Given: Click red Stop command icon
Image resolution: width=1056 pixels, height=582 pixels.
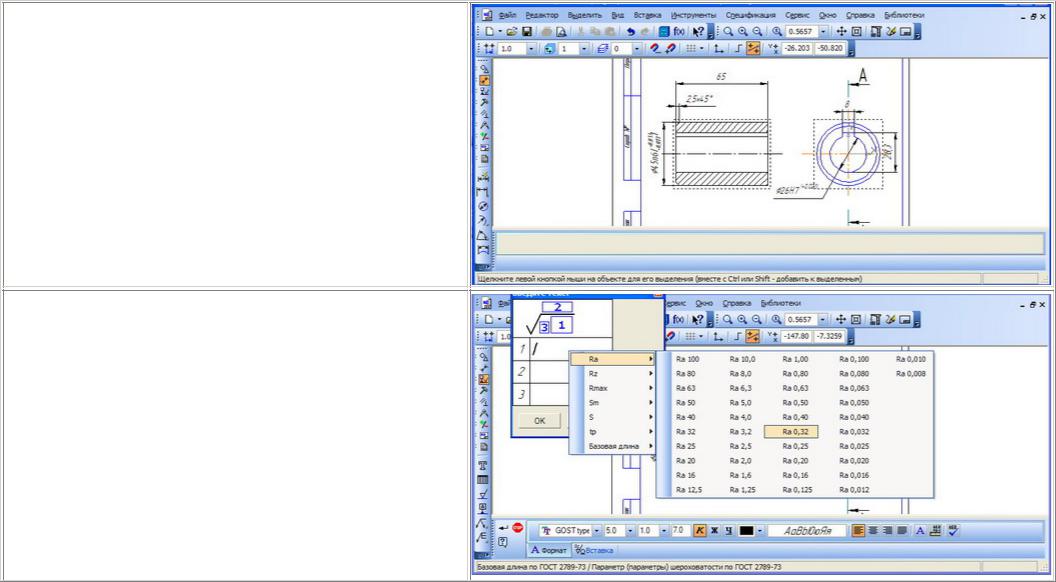Looking at the screenshot, I should pyautogui.click(x=517, y=527).
